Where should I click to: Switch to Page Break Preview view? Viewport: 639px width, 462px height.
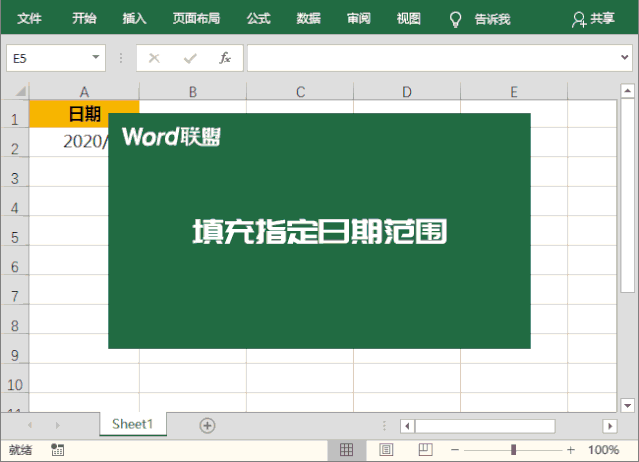pos(424,450)
